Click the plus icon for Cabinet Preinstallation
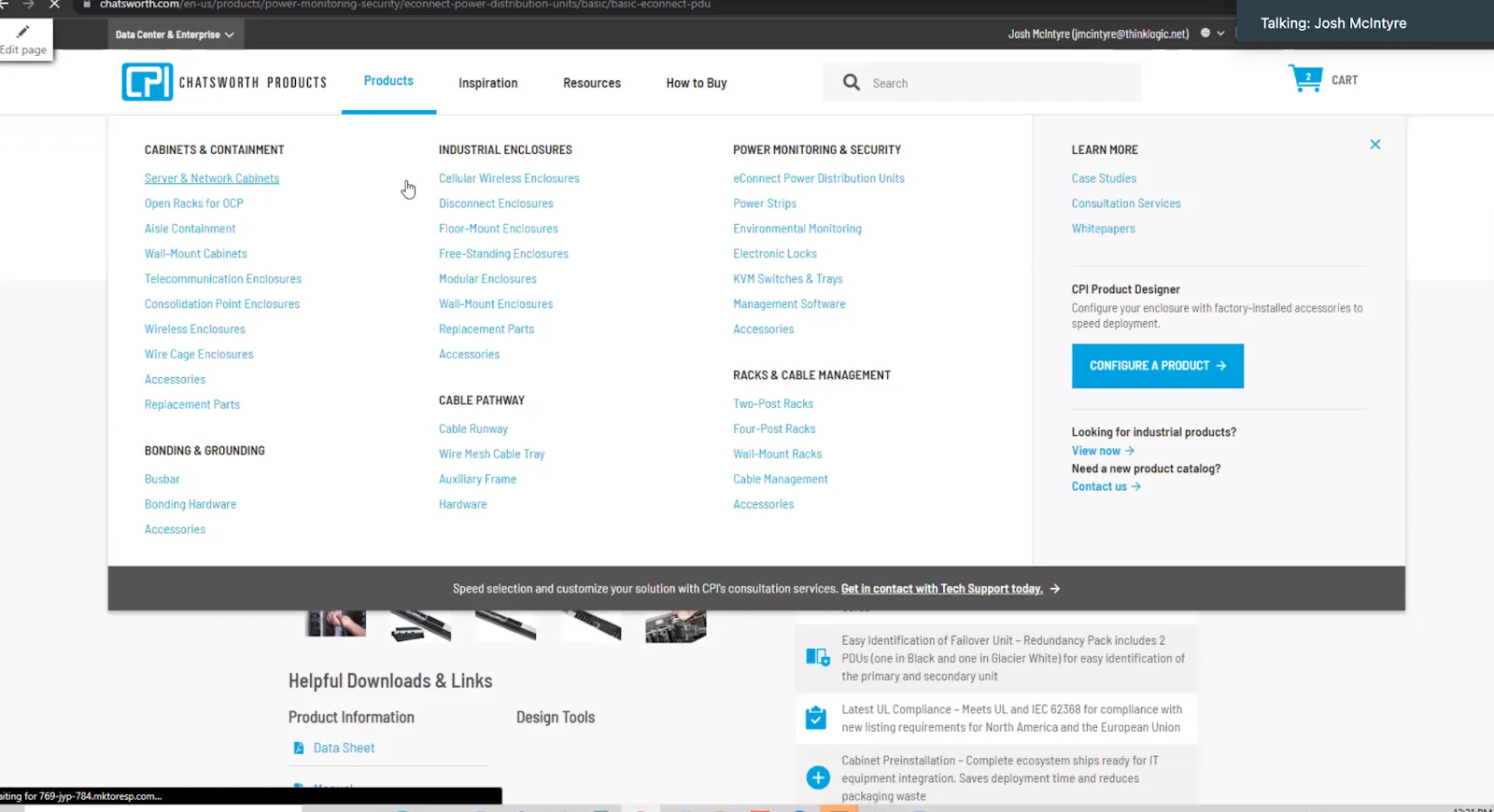Viewport: 1494px width, 812px height. [818, 777]
